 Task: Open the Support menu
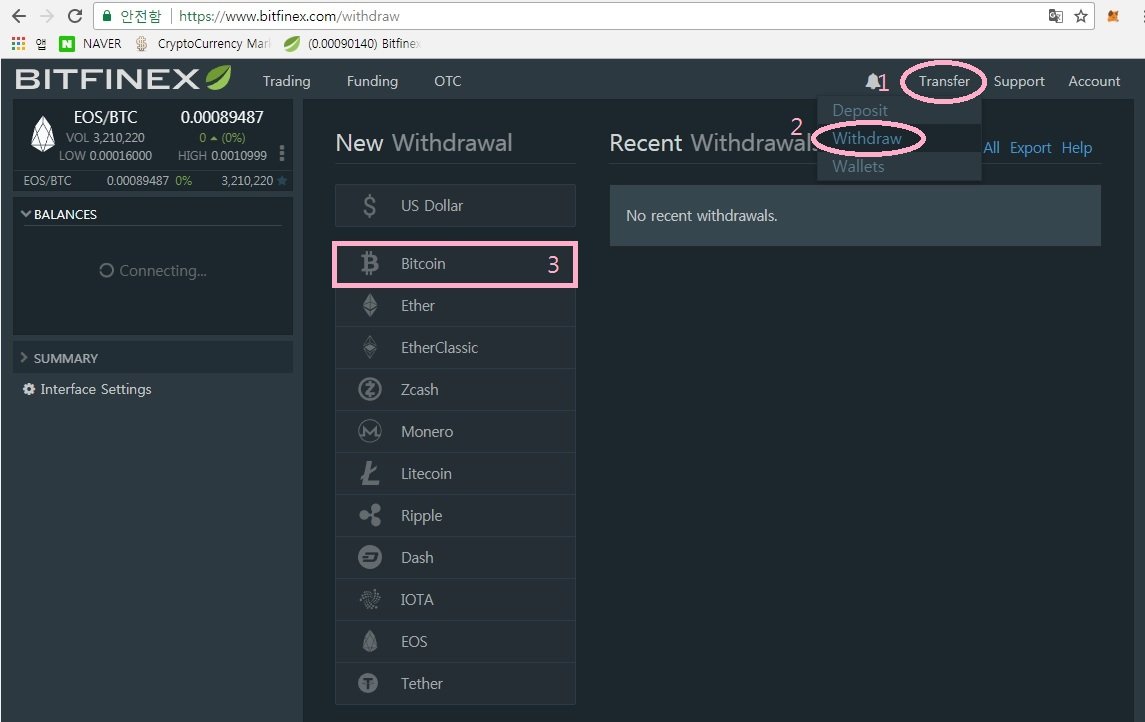pyautogui.click(x=1019, y=81)
